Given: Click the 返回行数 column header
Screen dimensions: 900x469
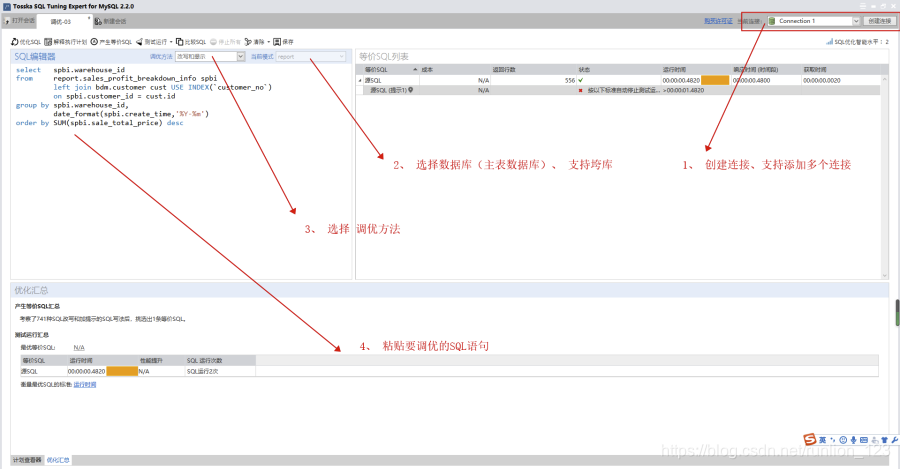Looking at the screenshot, I should pyautogui.click(x=533, y=69).
